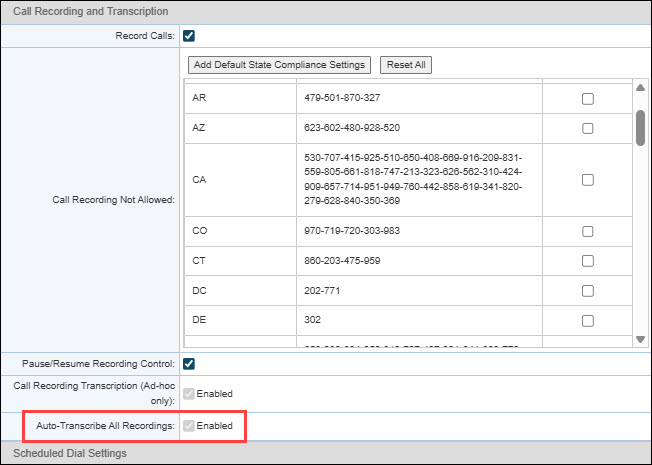This screenshot has height=465, width=652.
Task: Click Add Default State Compliance Settings button
Action: click(x=279, y=65)
